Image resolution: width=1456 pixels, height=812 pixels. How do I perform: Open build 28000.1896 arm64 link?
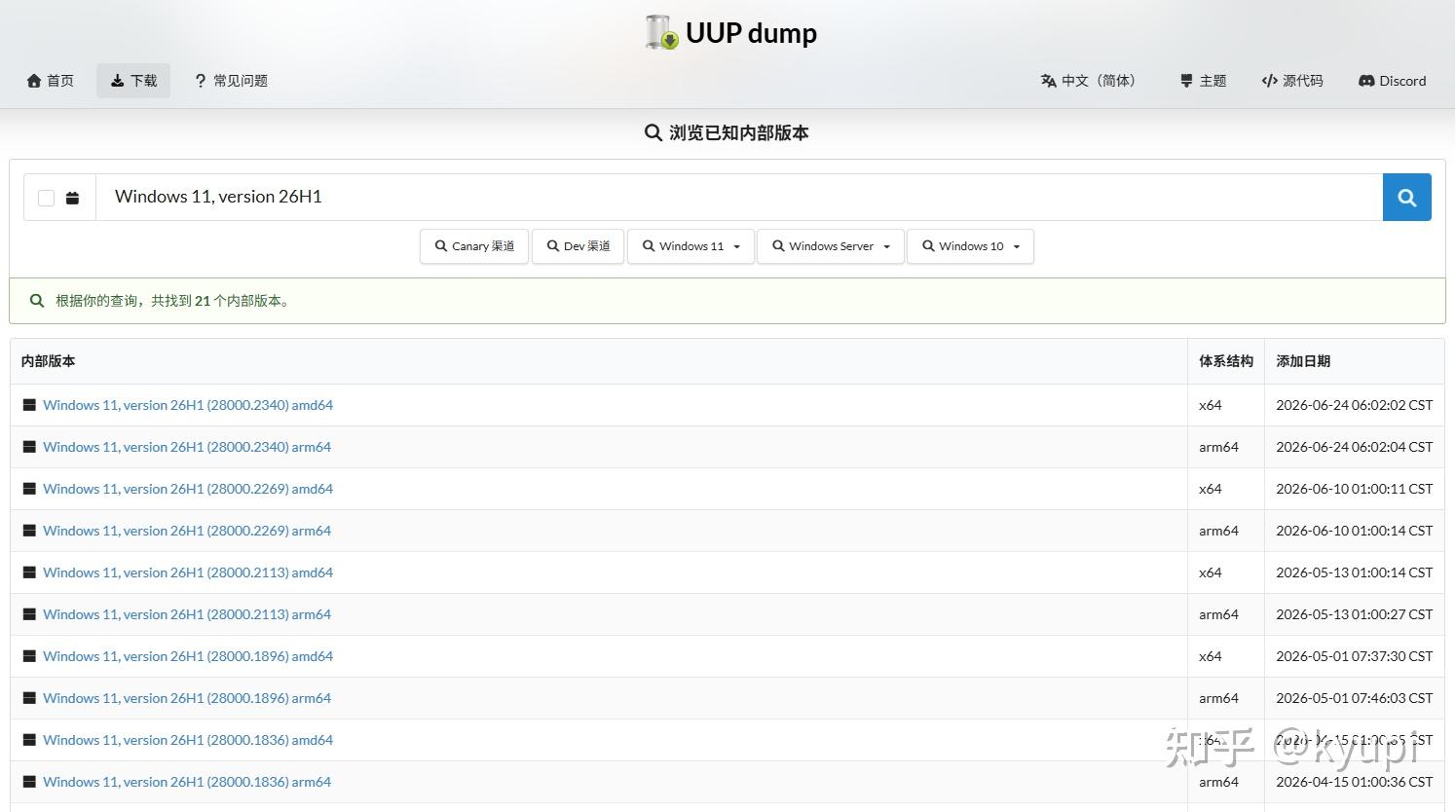coord(187,698)
